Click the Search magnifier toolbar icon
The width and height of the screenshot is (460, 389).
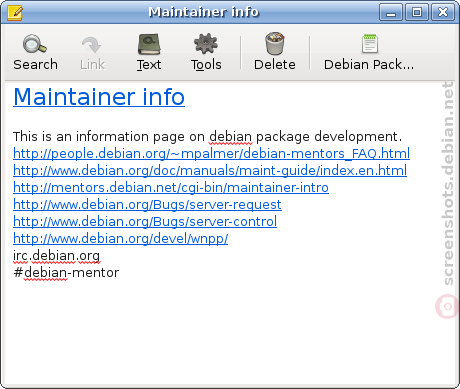(x=35, y=44)
